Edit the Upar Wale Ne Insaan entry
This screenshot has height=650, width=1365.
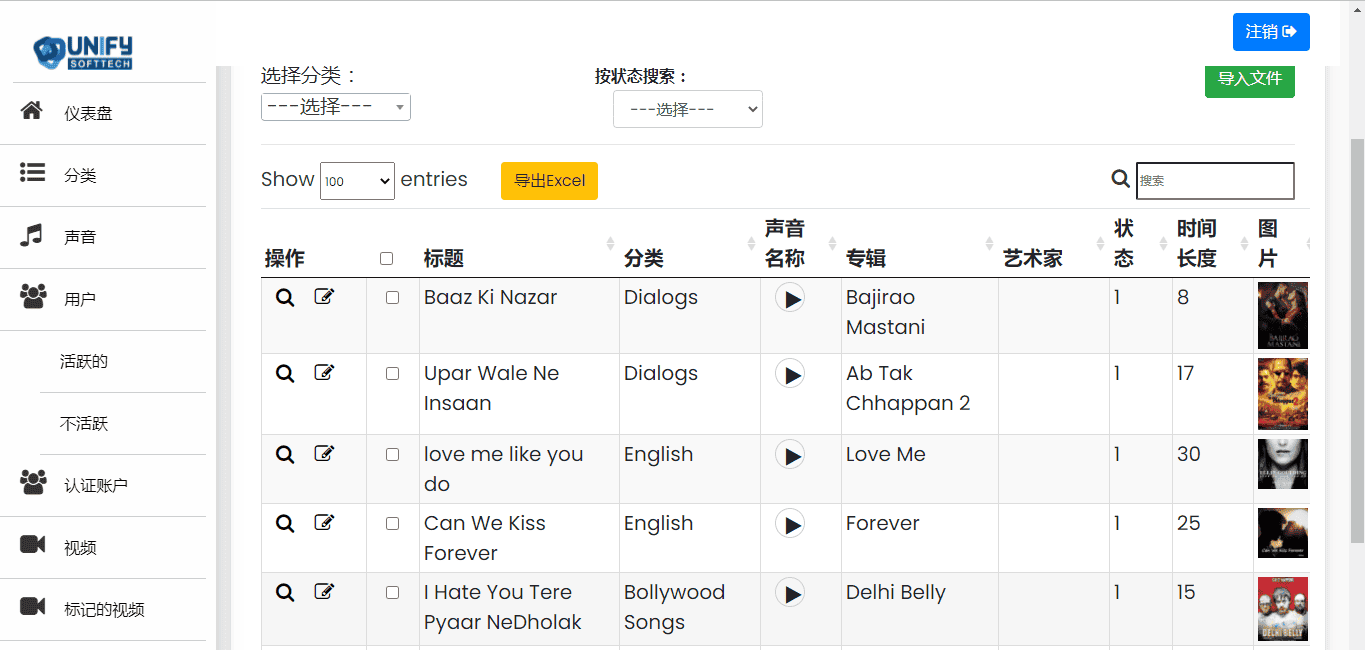[x=324, y=372]
